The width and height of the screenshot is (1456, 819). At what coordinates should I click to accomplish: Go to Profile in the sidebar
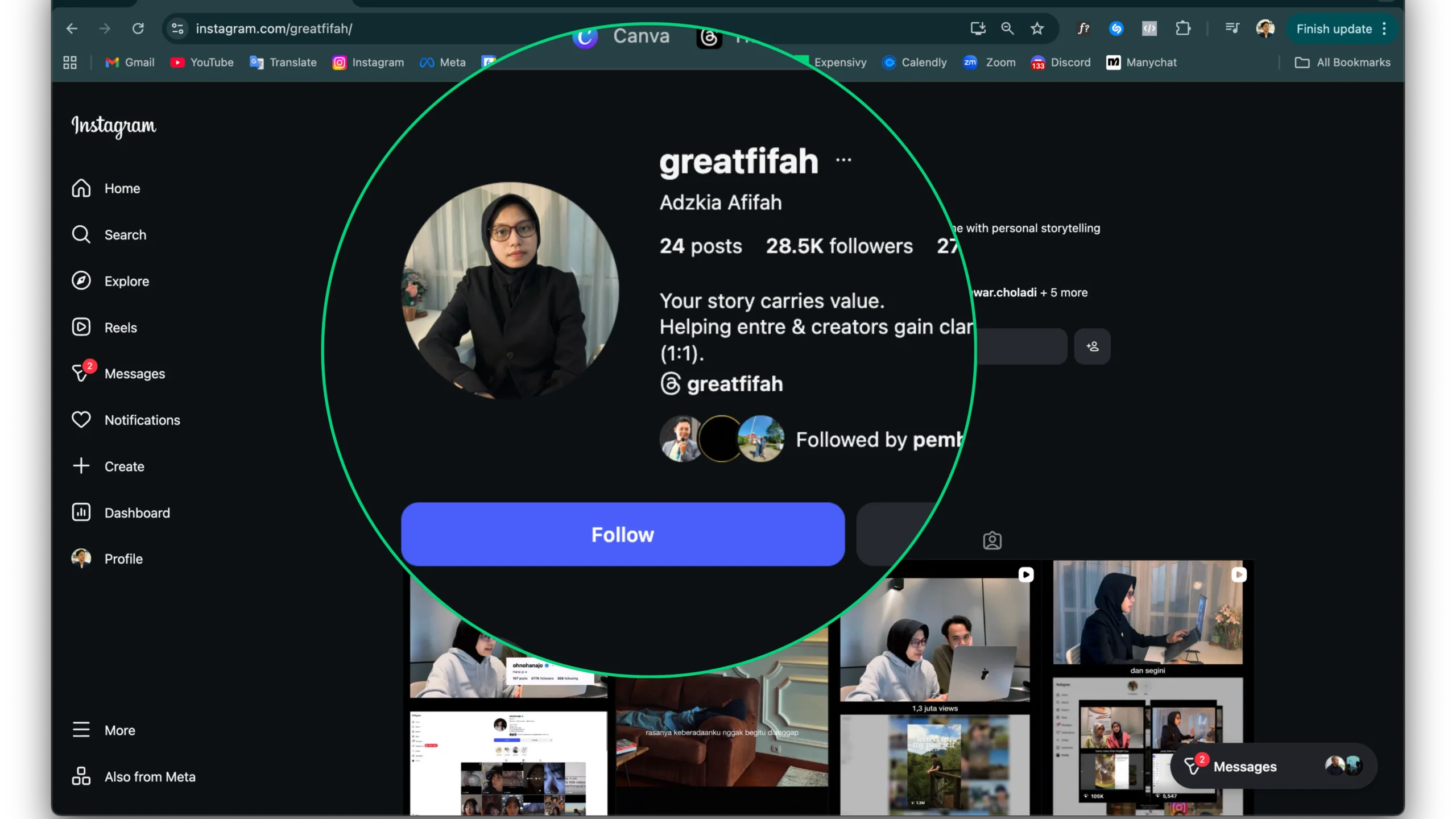point(107,559)
